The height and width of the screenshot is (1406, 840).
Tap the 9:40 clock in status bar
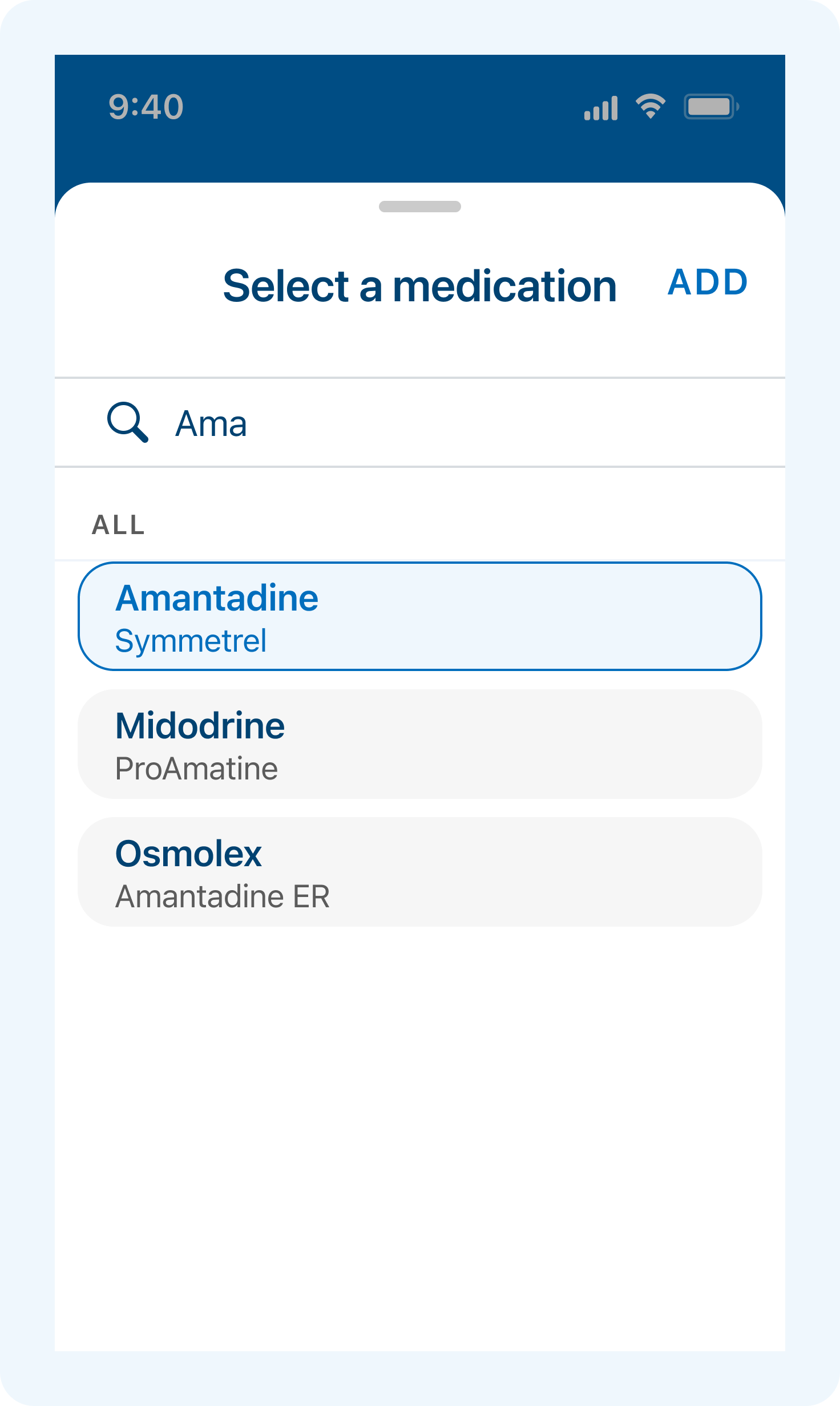coord(146,107)
